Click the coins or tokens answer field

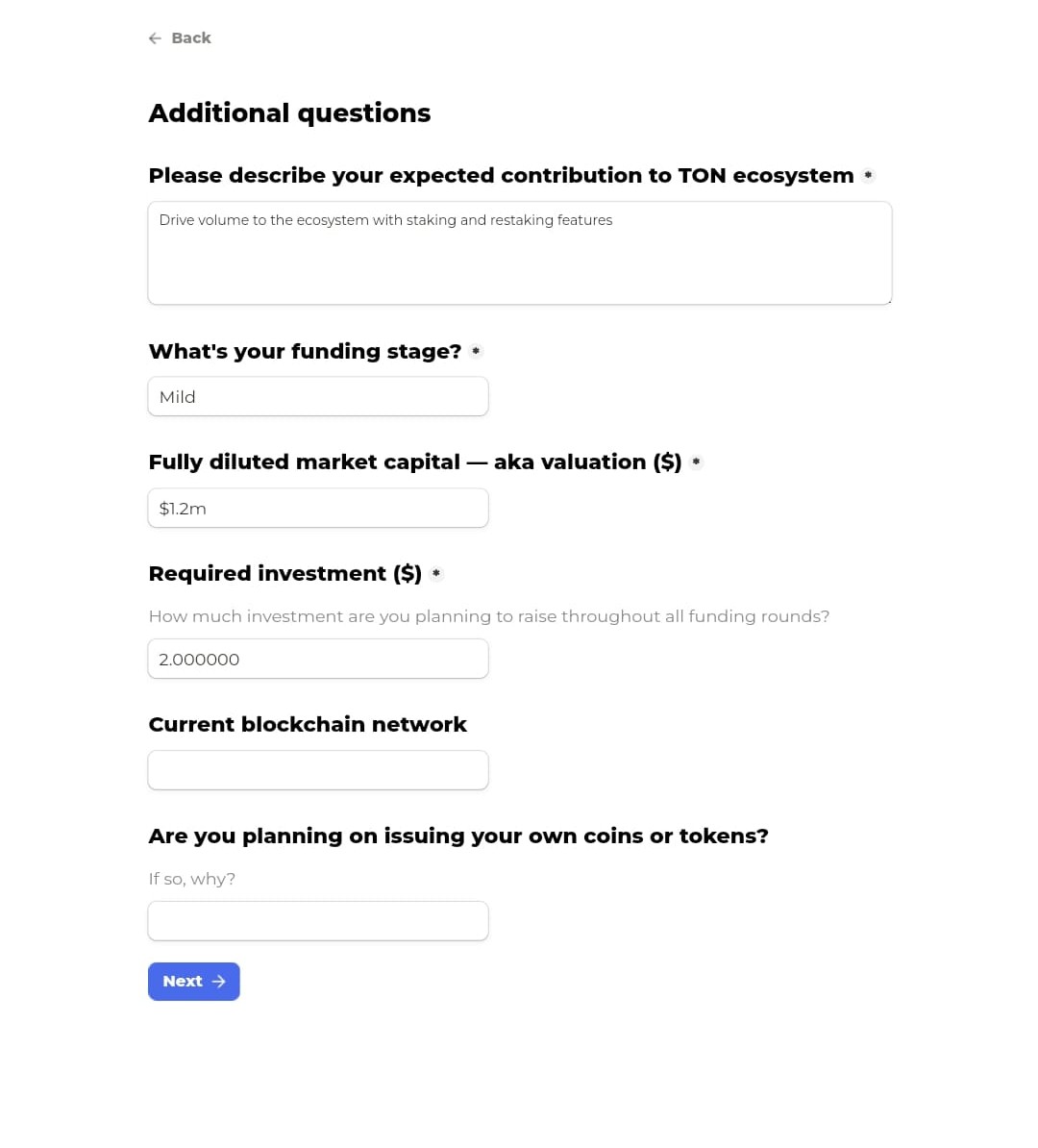pyautogui.click(x=318, y=920)
